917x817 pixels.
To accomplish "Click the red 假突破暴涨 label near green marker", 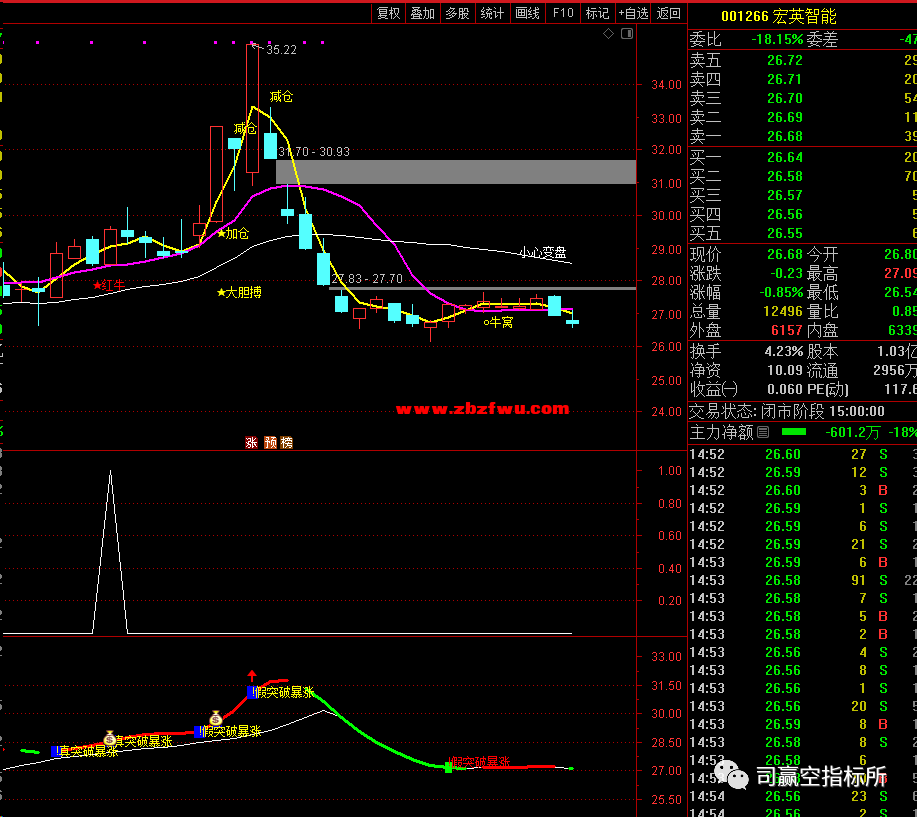I will (482, 762).
